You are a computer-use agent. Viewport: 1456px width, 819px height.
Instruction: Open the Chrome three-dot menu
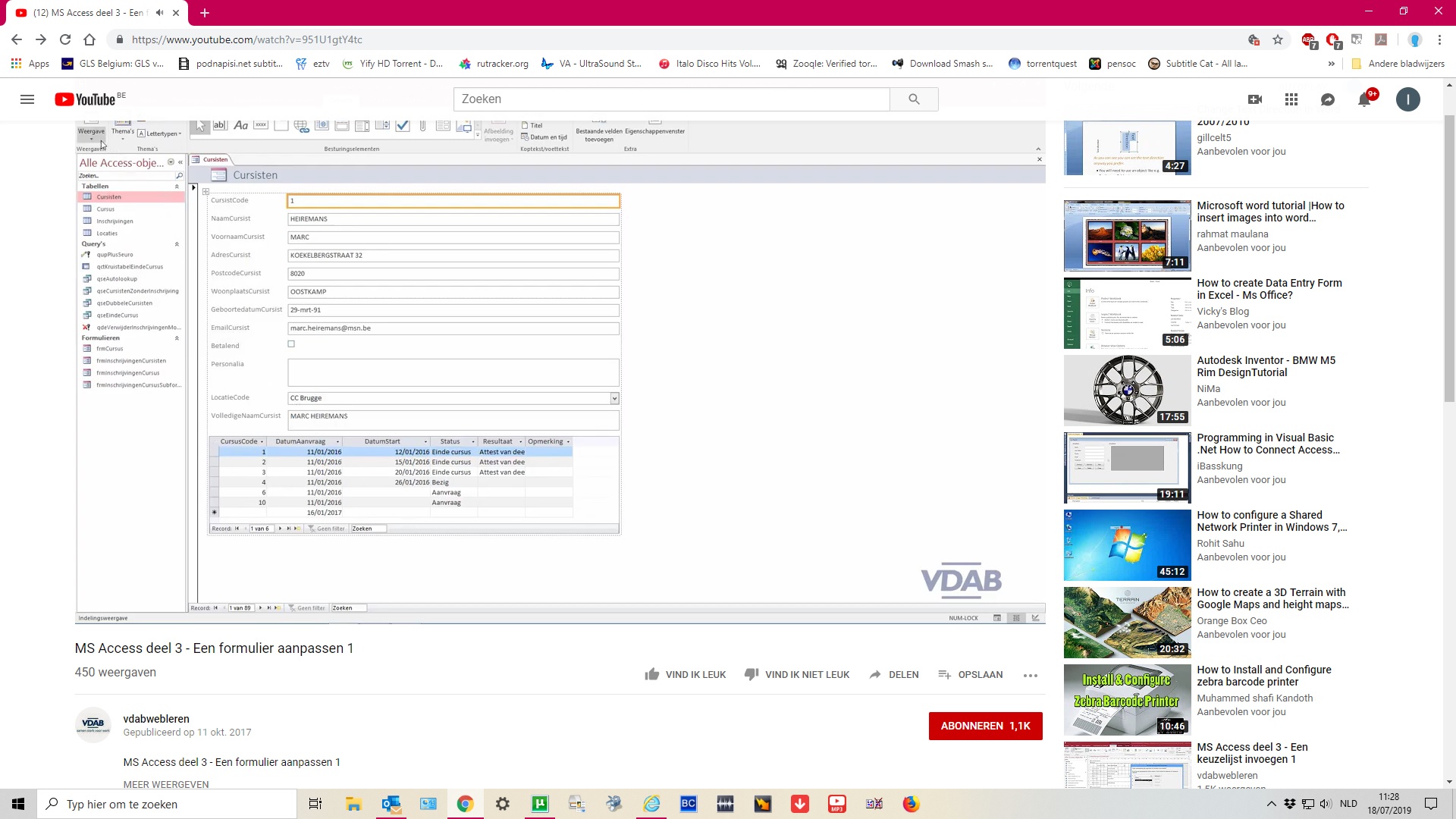pos(1439,39)
